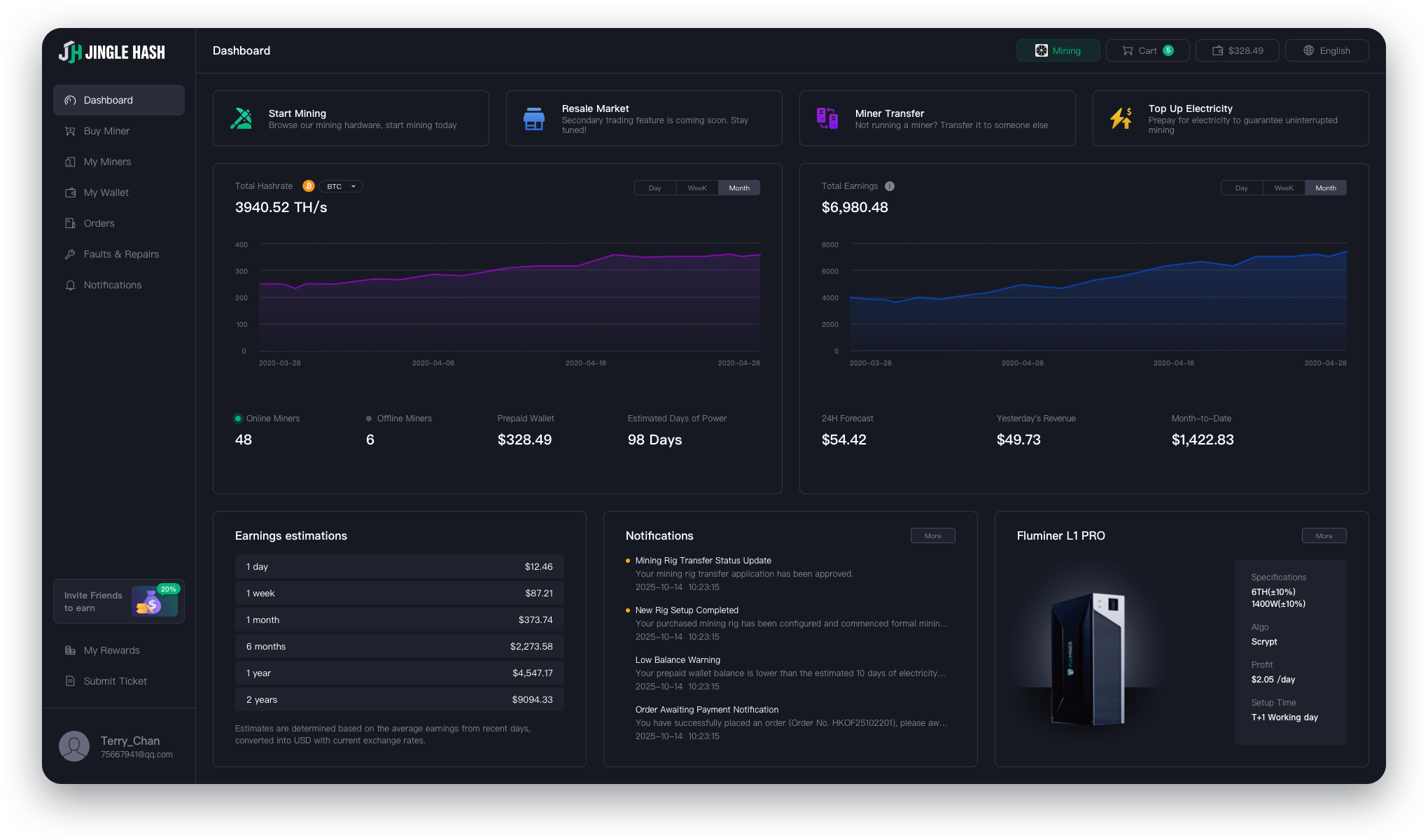Click the Top Up Electricity lightning icon
Screen dimensions: 1428x840
point(1121,118)
